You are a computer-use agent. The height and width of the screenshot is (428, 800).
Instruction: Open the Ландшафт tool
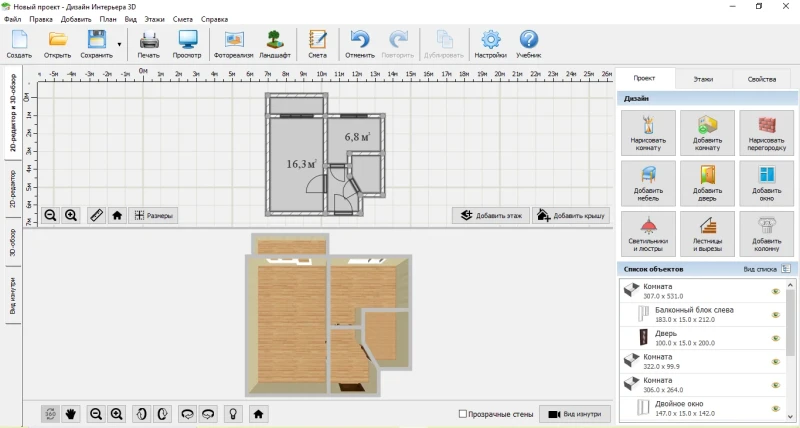[275, 44]
